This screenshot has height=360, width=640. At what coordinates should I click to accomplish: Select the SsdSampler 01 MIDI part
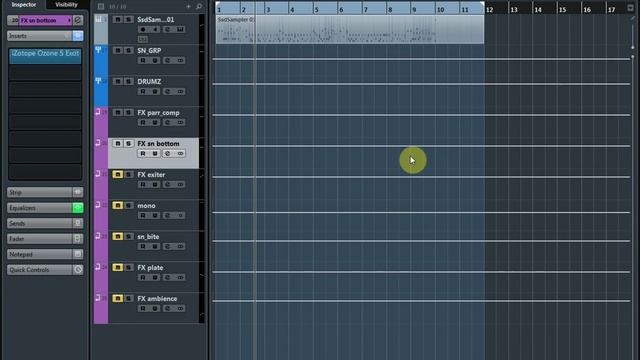pyautogui.click(x=350, y=29)
